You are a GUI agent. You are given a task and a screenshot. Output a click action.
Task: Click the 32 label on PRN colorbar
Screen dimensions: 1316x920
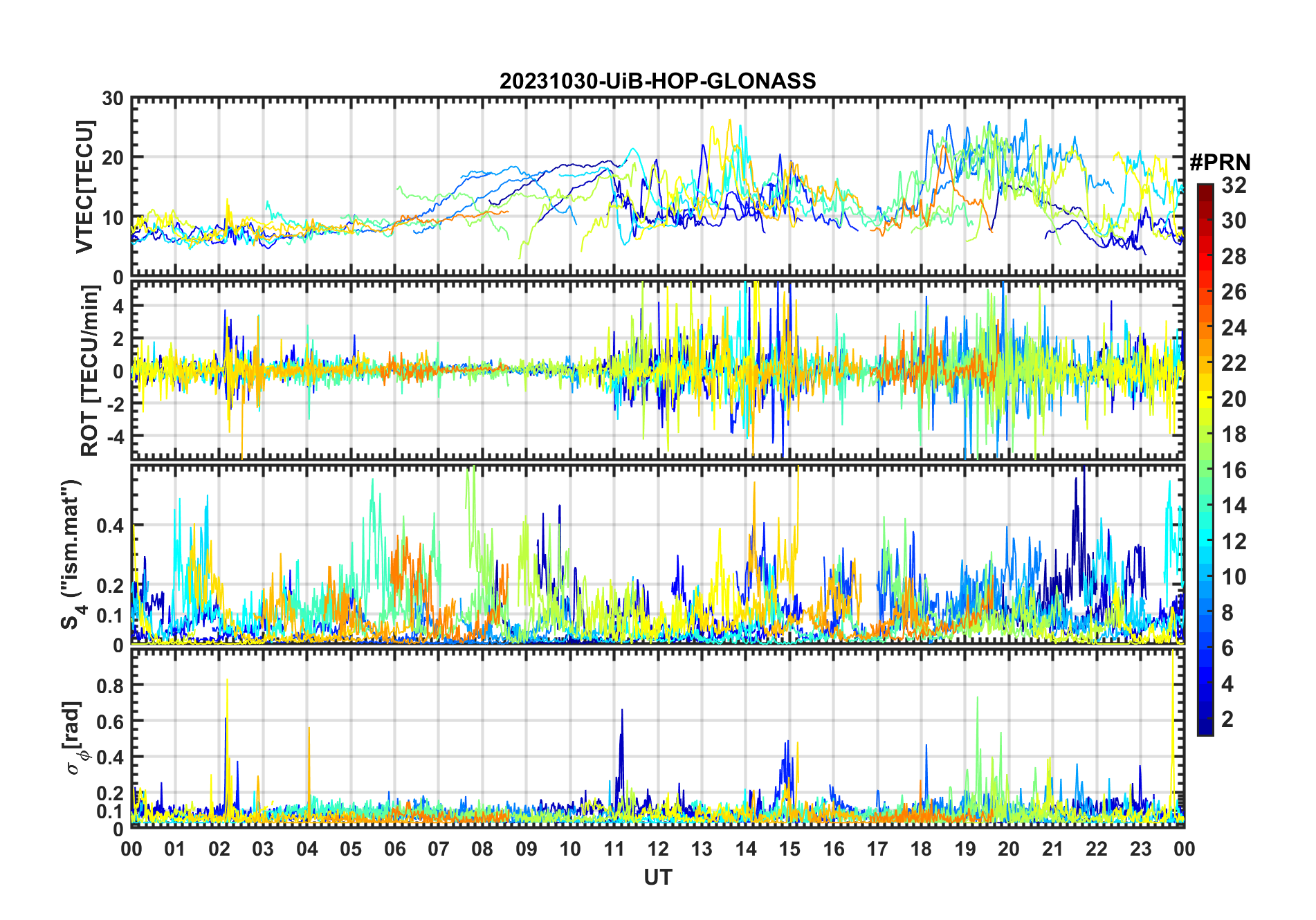pos(1234,185)
